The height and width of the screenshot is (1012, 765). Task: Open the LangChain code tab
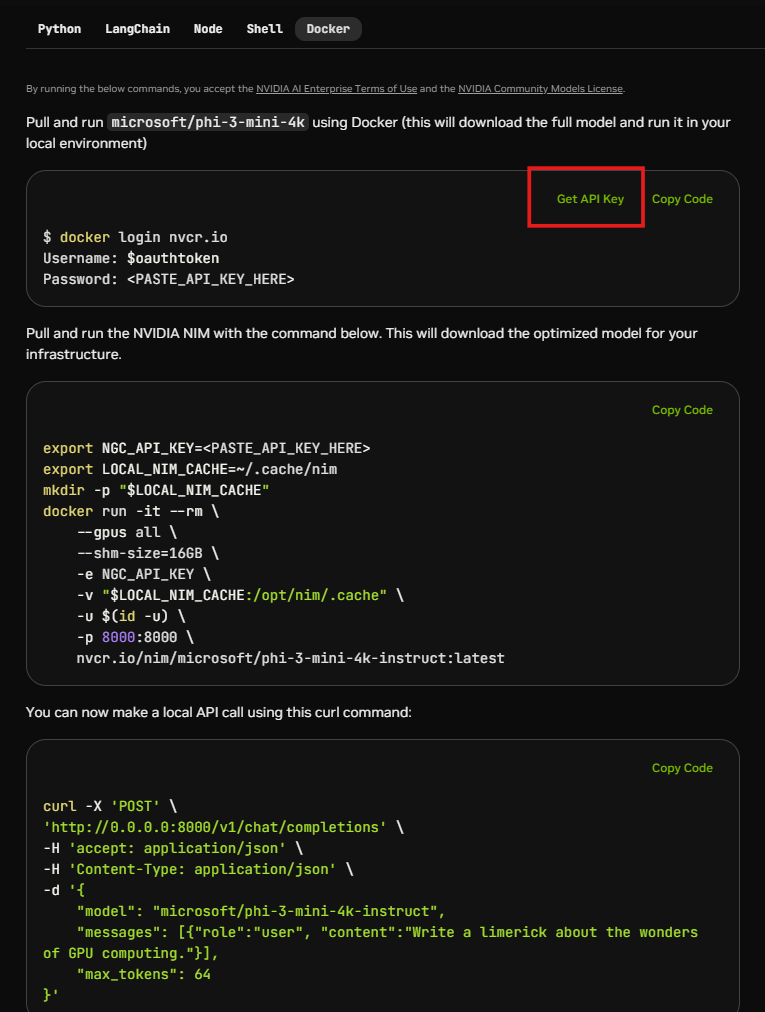point(136,29)
